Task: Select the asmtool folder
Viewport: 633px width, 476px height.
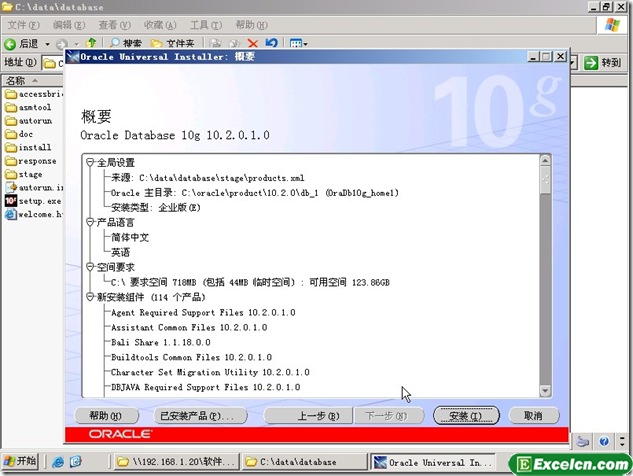Action: (28, 107)
